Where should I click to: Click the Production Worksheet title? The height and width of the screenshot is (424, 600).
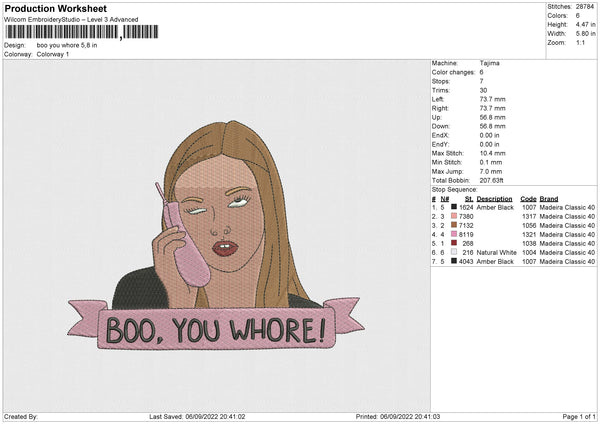pos(55,9)
